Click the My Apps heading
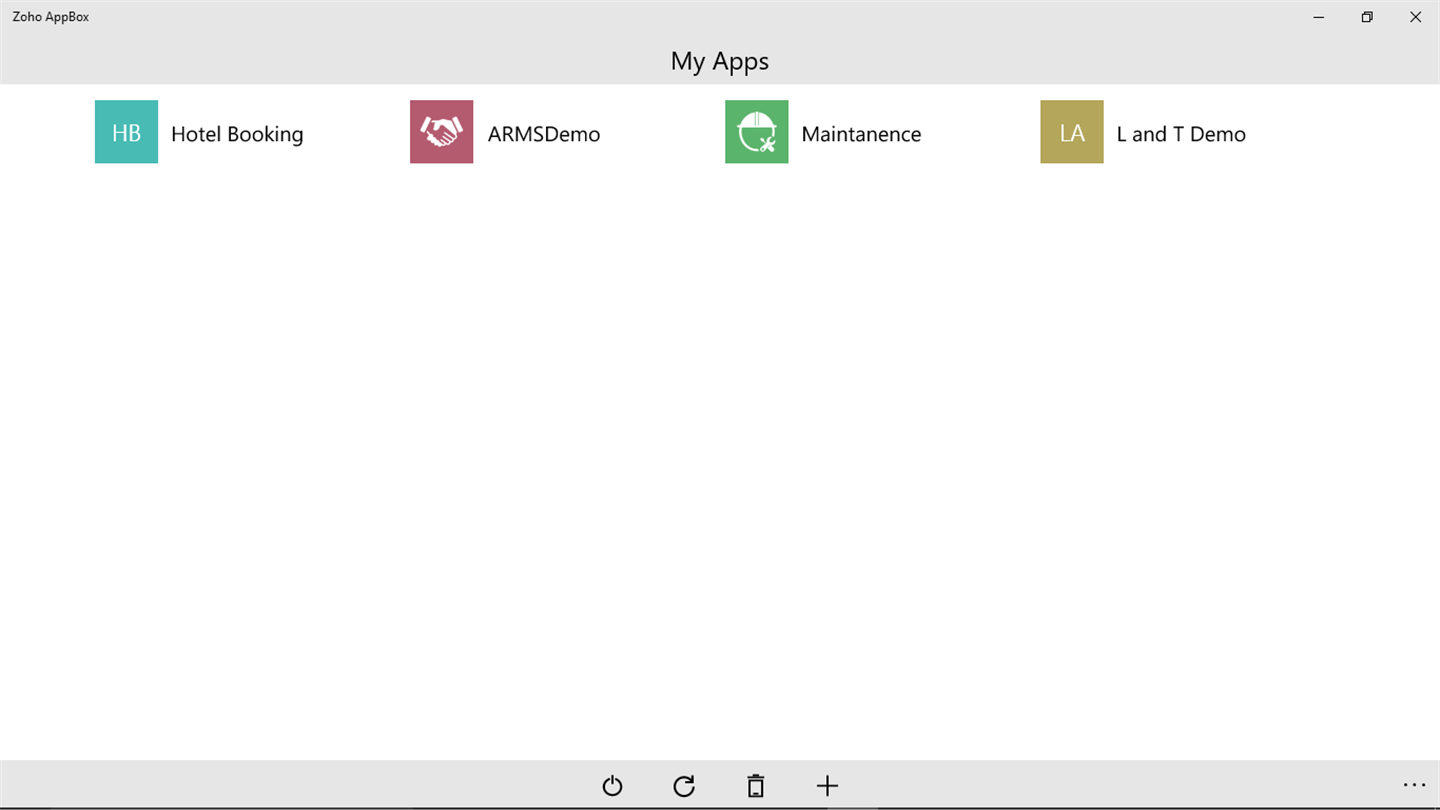The image size is (1440, 810). click(x=720, y=61)
